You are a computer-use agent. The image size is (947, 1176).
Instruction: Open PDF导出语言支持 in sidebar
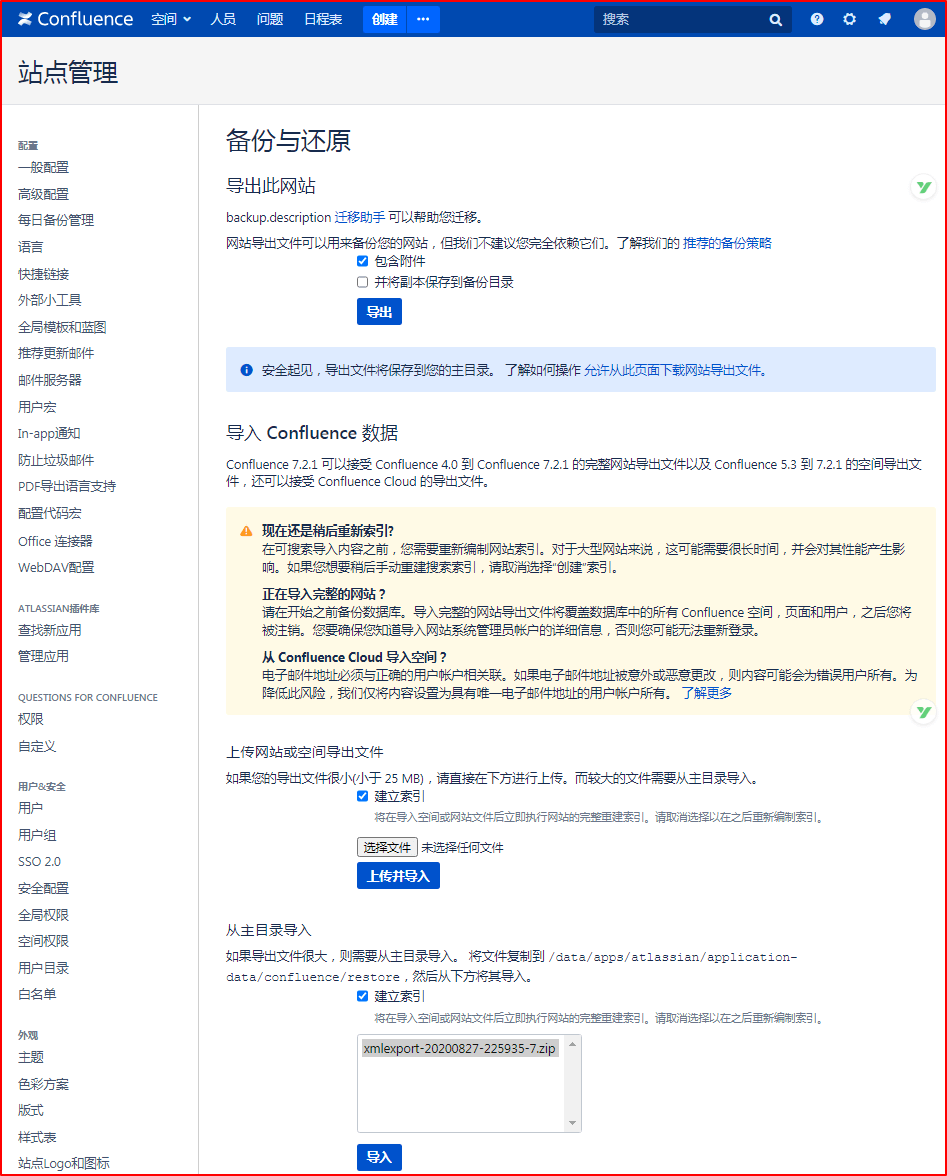[67, 487]
